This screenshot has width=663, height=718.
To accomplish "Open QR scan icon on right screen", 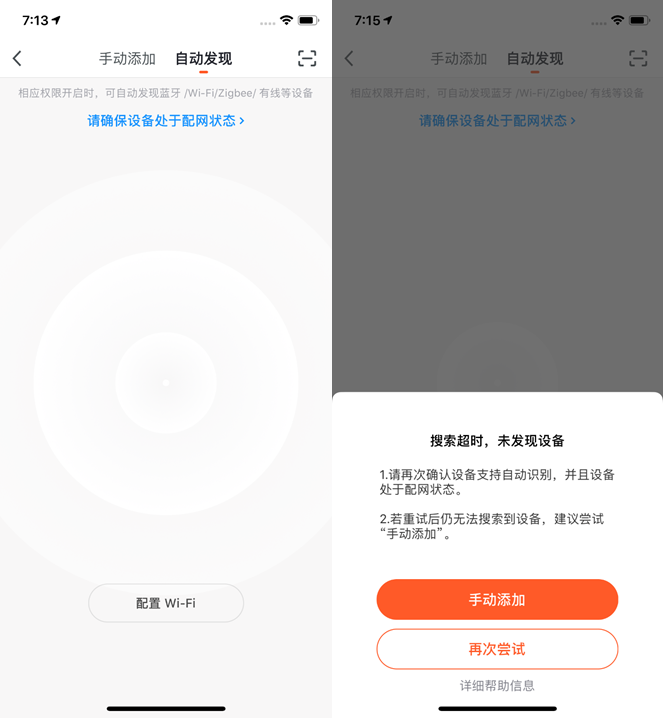I will (638, 59).
